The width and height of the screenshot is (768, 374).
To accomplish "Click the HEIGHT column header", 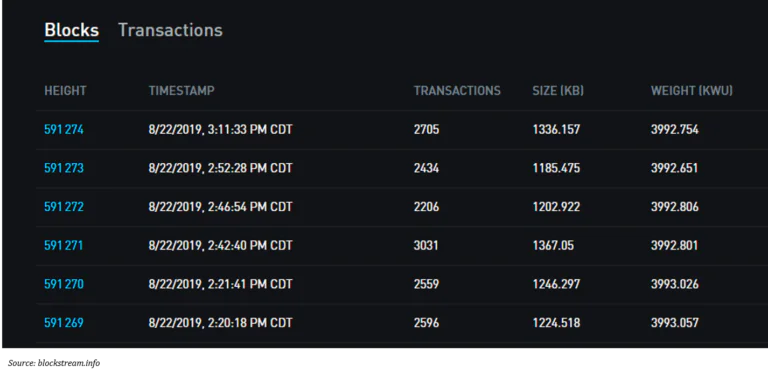I will [65, 91].
